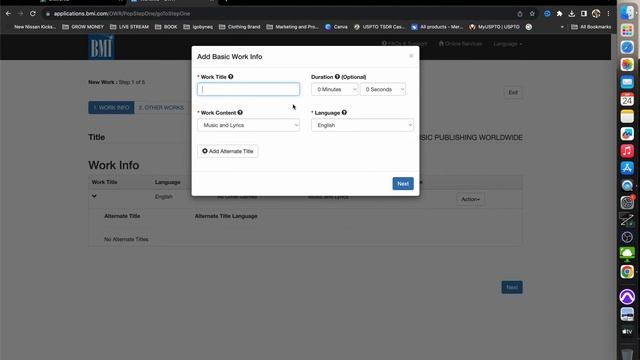Collapse the work row chevron
Viewport: 640px width, 360px height.
94,196
